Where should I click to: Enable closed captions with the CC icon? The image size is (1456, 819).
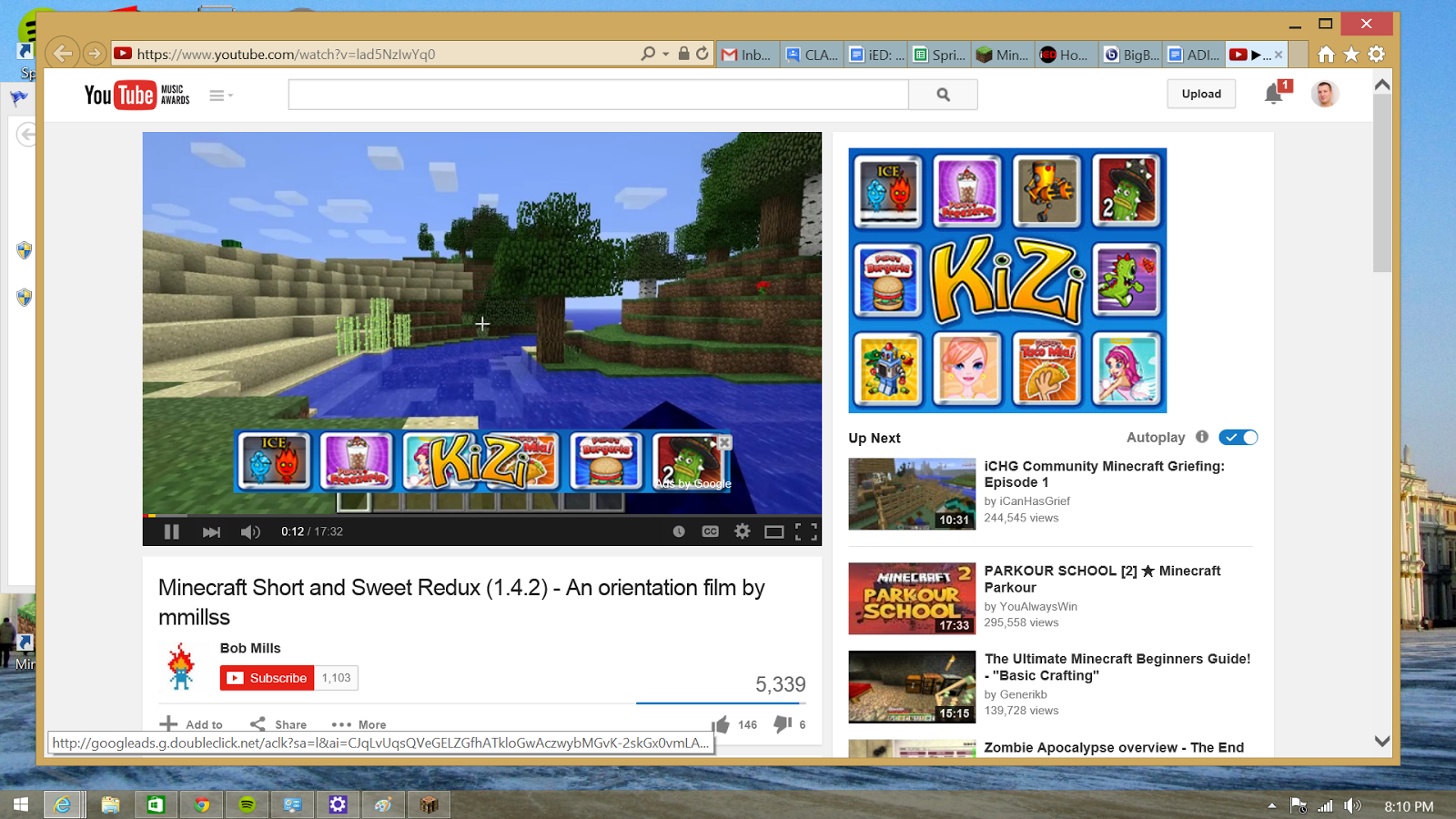point(711,531)
